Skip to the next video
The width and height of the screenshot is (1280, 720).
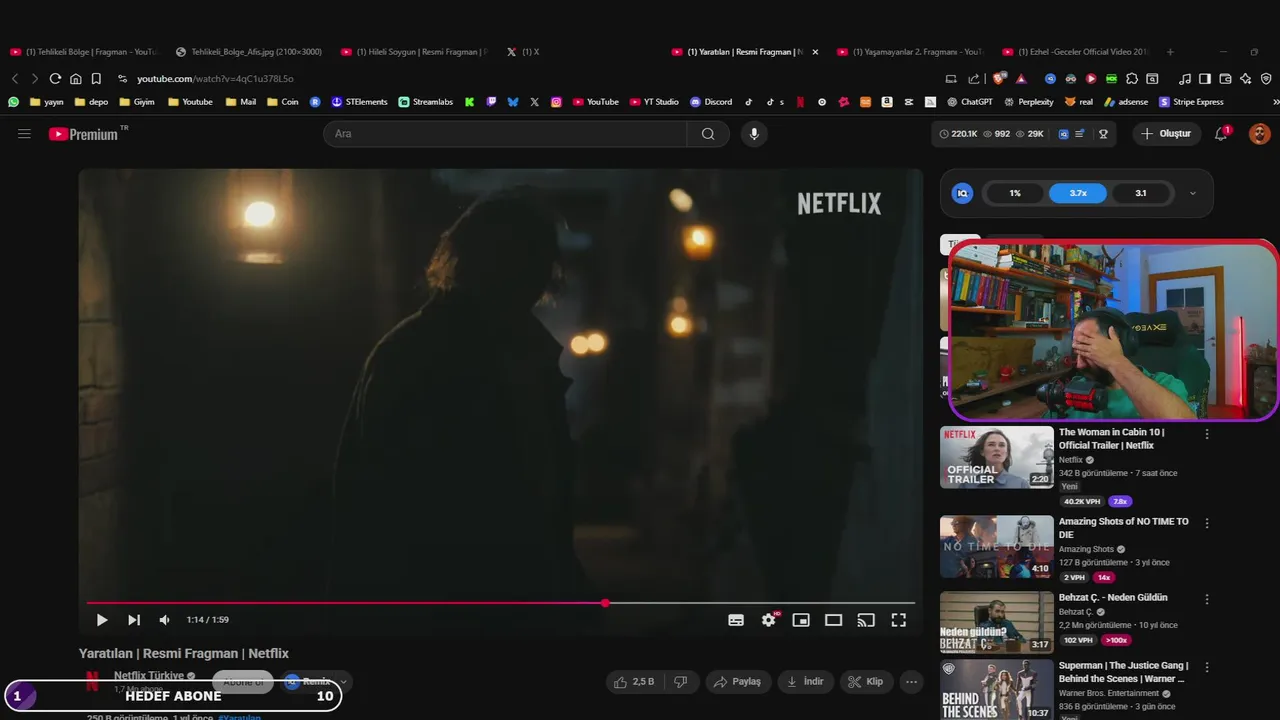coord(134,620)
